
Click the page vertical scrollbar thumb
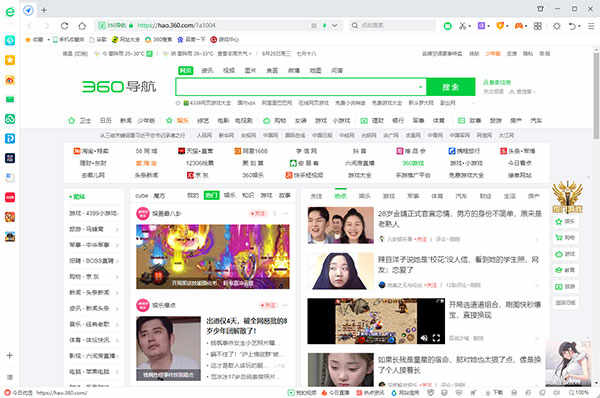pyautogui.click(x=596, y=96)
